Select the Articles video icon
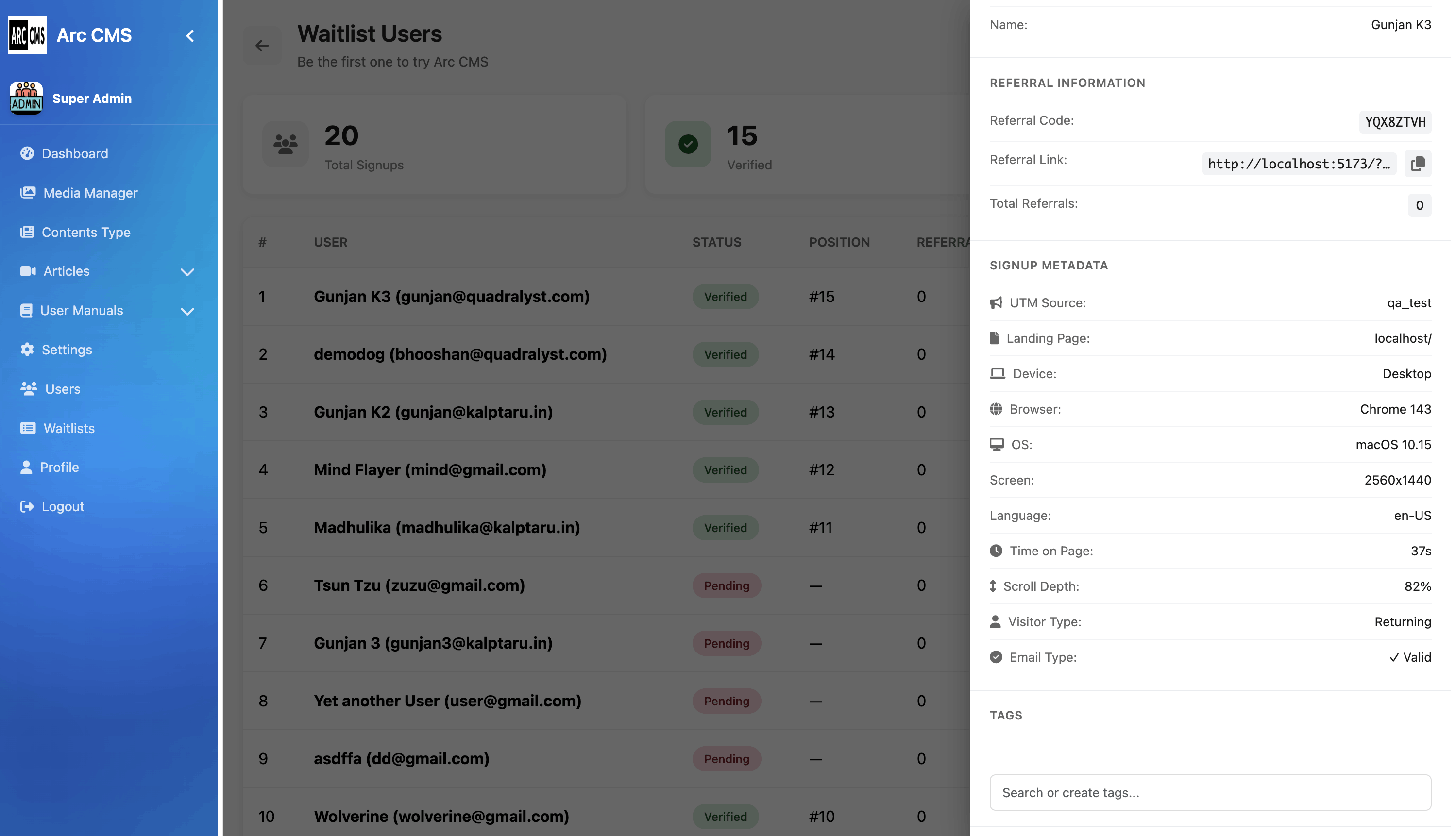This screenshot has width=1456, height=836. pyautogui.click(x=27, y=271)
